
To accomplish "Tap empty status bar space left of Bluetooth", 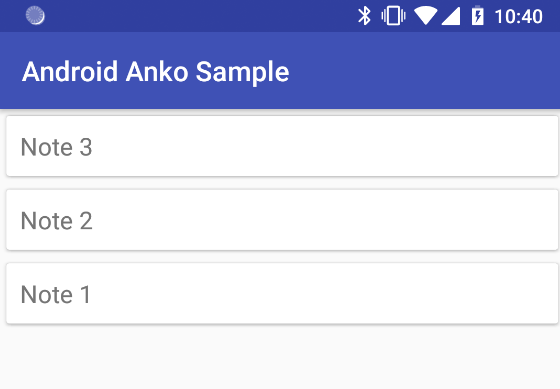I will (200, 16).
